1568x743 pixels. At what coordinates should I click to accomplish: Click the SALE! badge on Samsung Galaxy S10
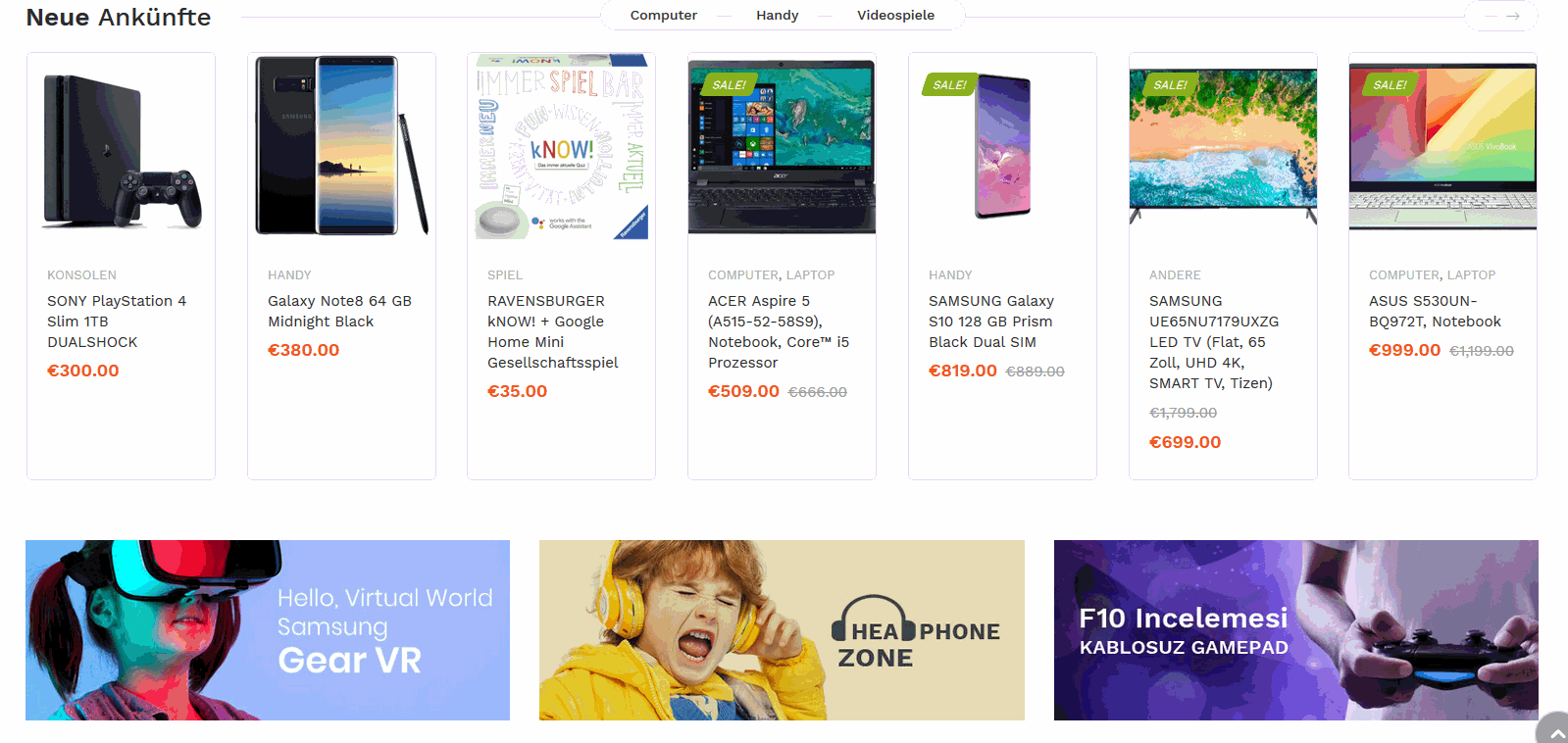click(x=949, y=85)
